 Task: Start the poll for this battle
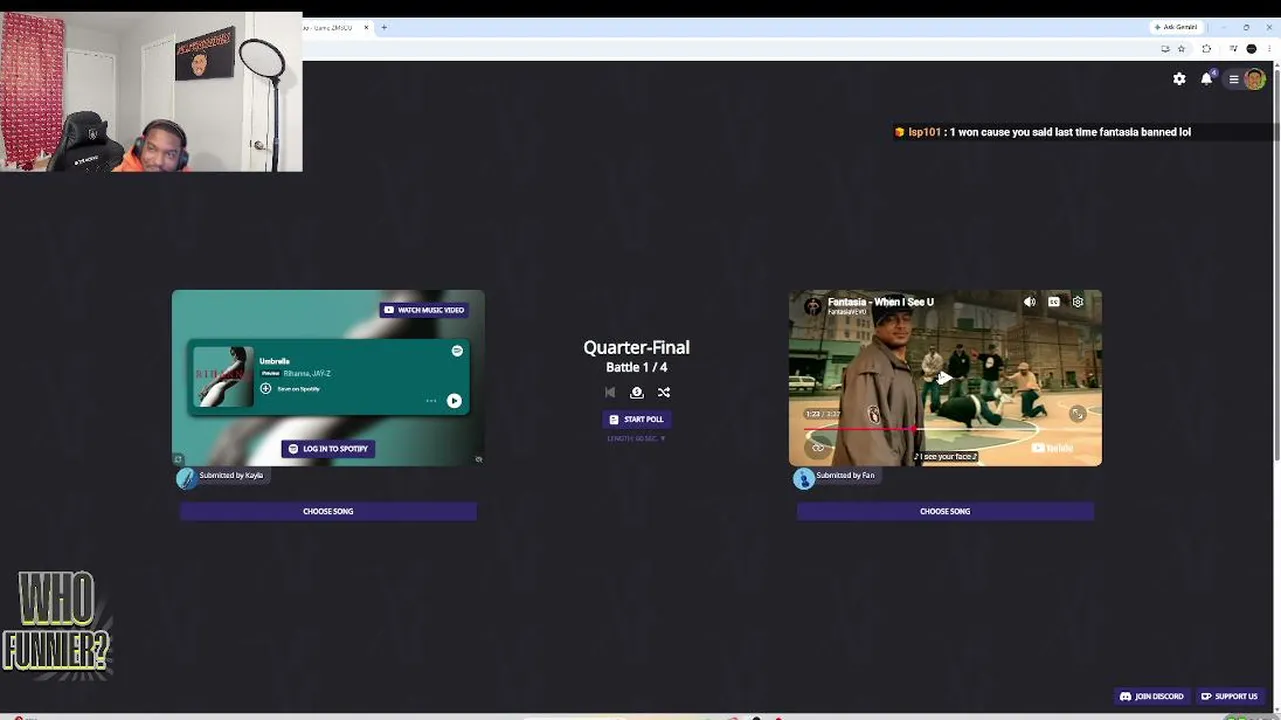point(636,419)
